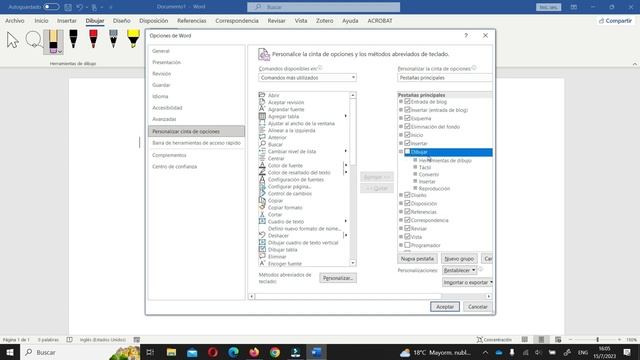
Task: Select Barra de herramientas de acceso rápido
Action: click(196, 143)
